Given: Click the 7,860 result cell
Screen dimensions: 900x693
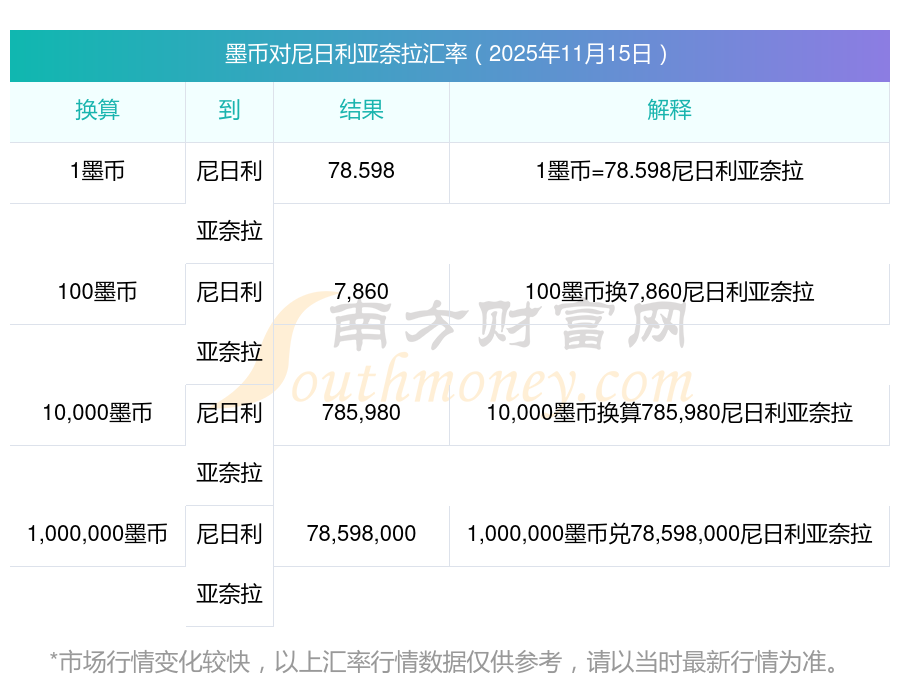Looking at the screenshot, I should [361, 292].
